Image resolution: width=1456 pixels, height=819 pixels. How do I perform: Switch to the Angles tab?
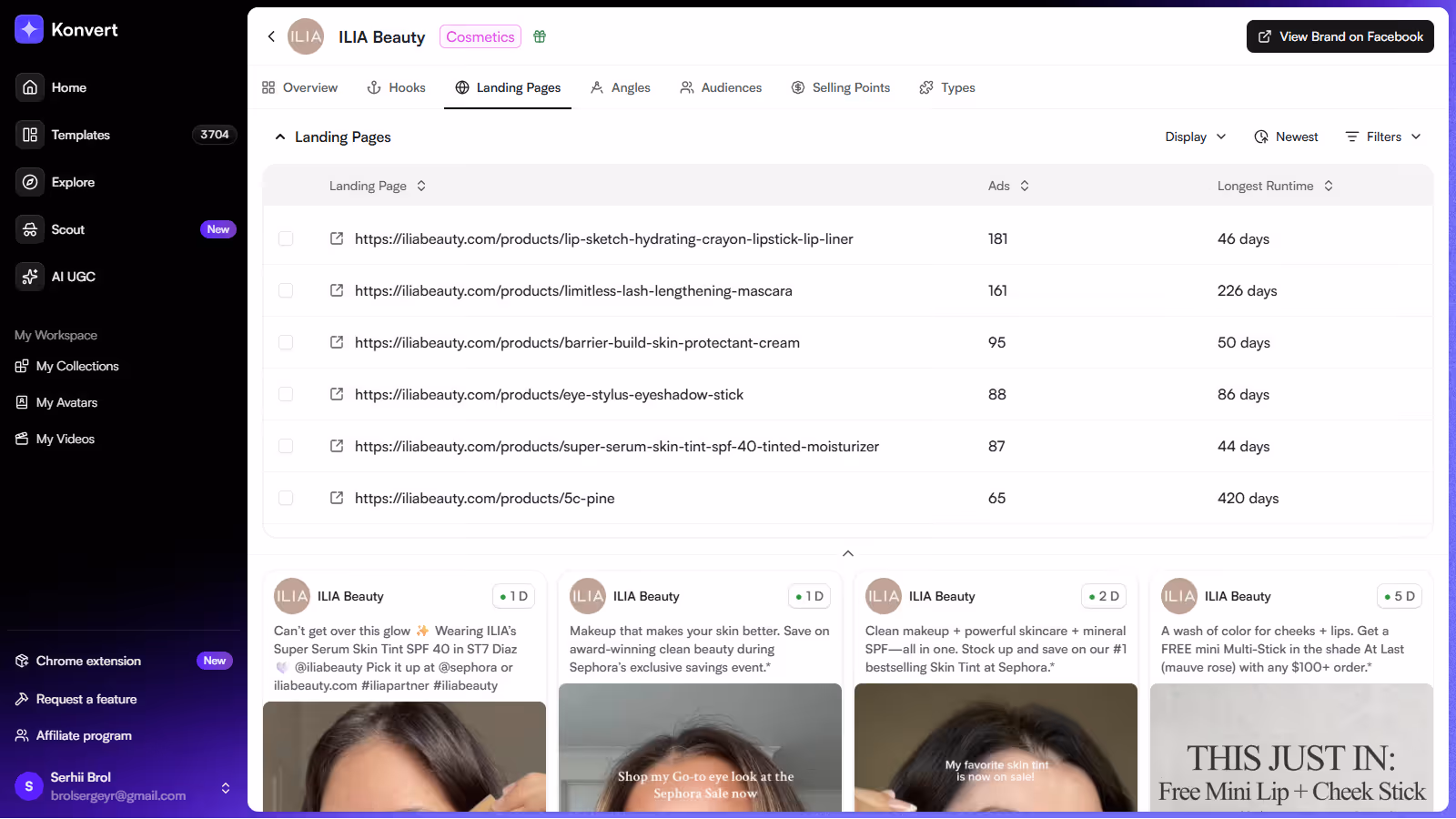coord(620,87)
